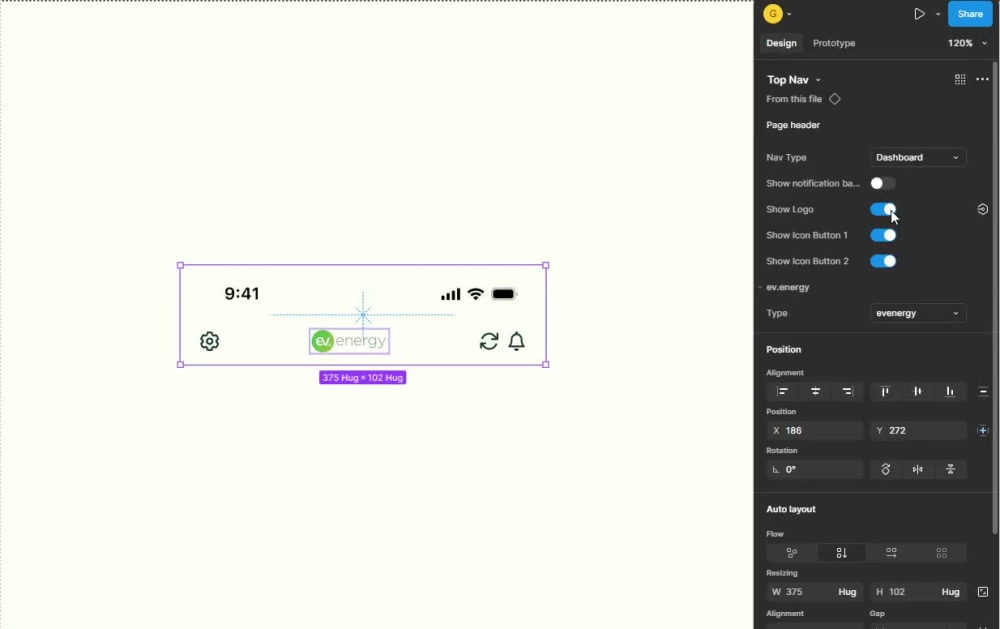Open the Type evenergy dropdown
The image size is (1000, 629).
pyautogui.click(x=917, y=313)
